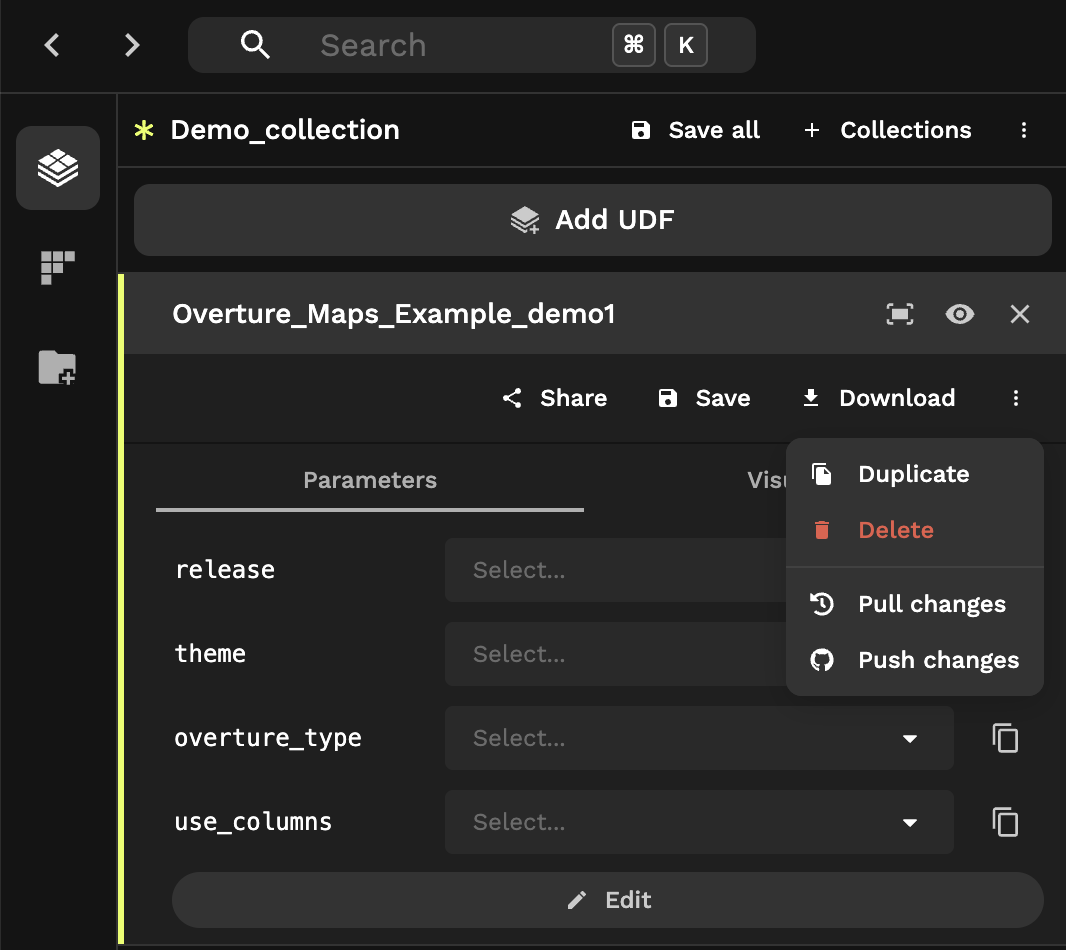Click the Demo_collection title

point(285,130)
